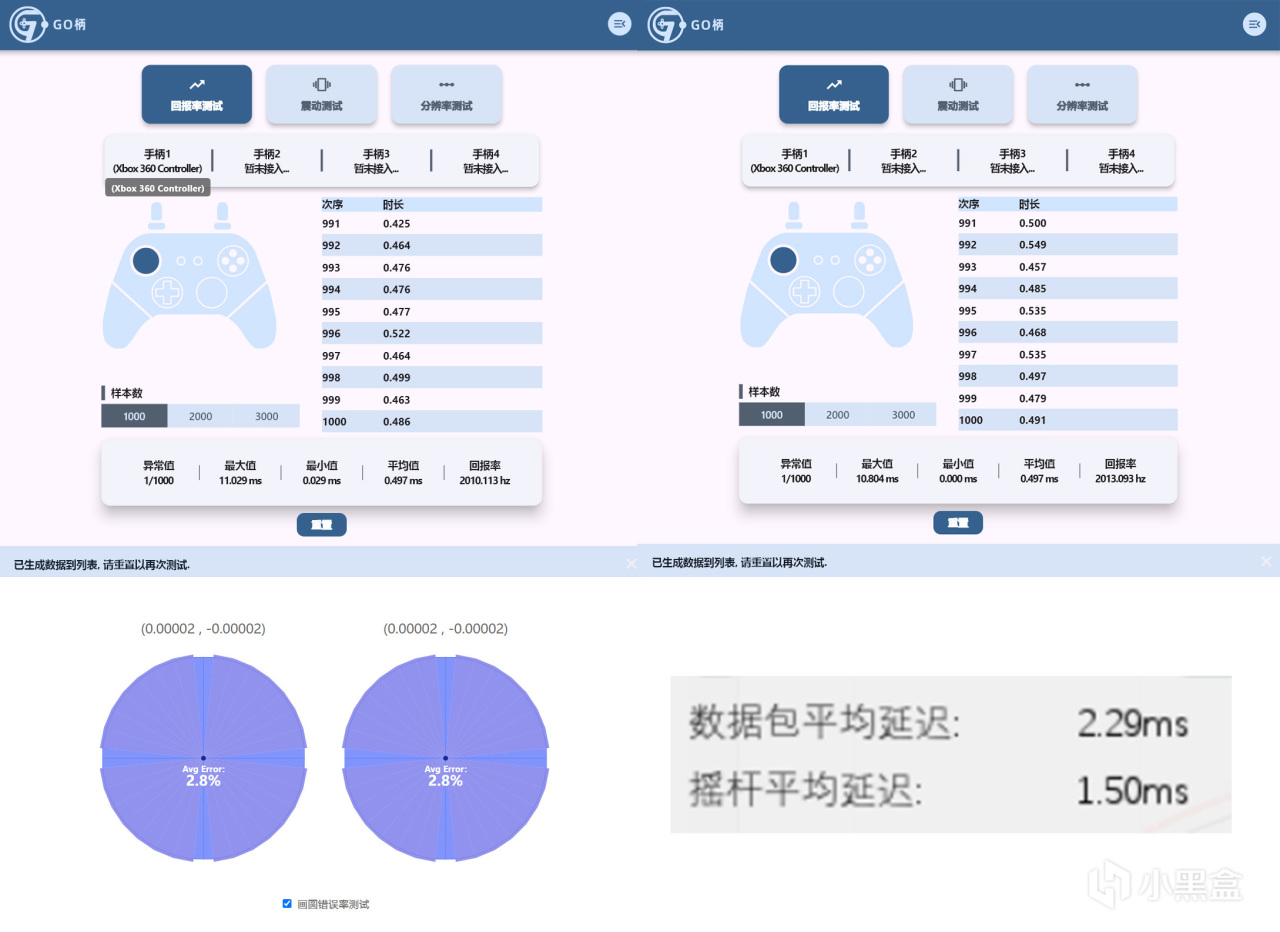1280x932 pixels.
Task: Select 手柄2 controller slot in left panel
Action: 267,161
